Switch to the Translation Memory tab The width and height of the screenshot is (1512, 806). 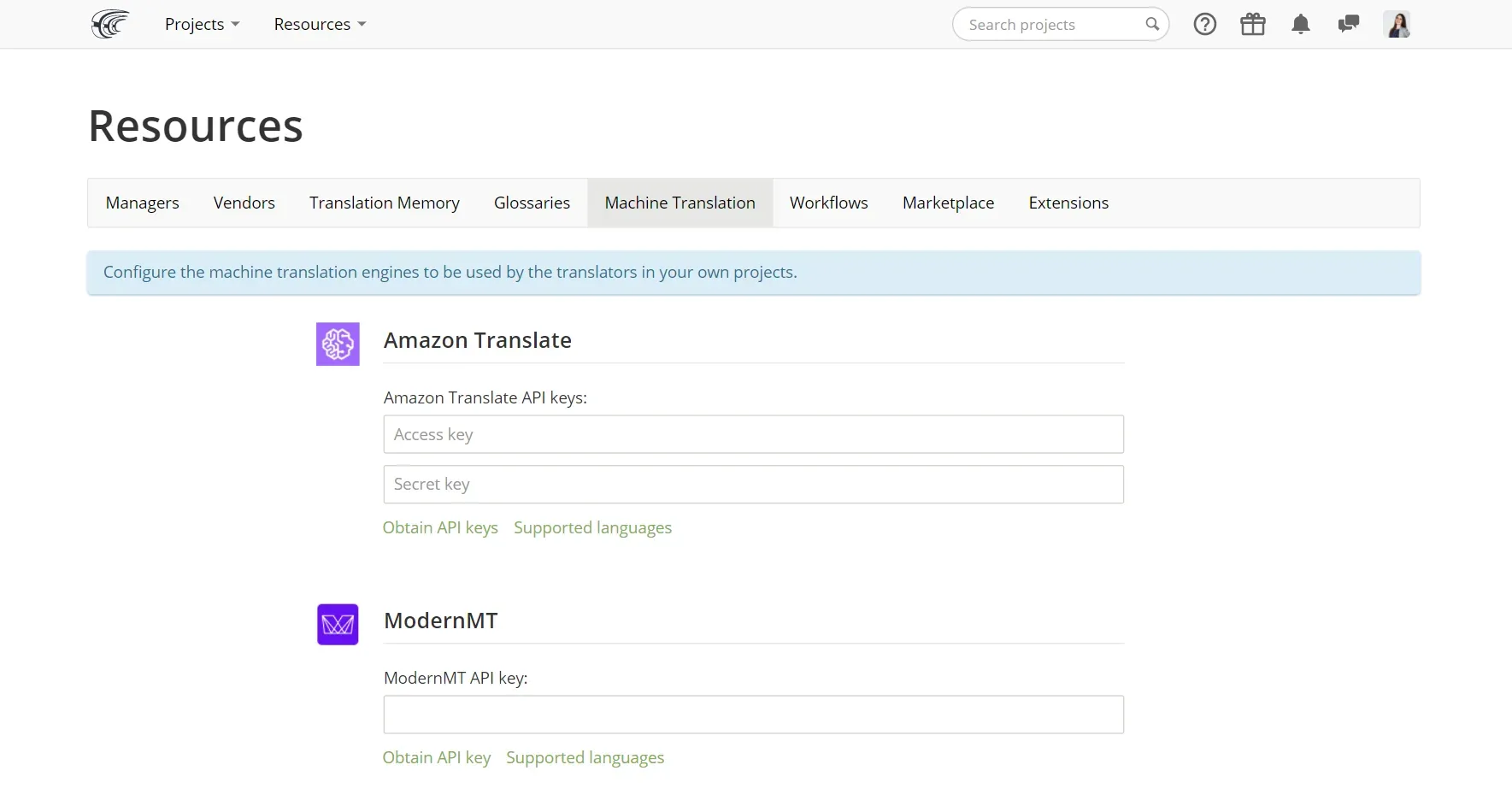tap(384, 203)
